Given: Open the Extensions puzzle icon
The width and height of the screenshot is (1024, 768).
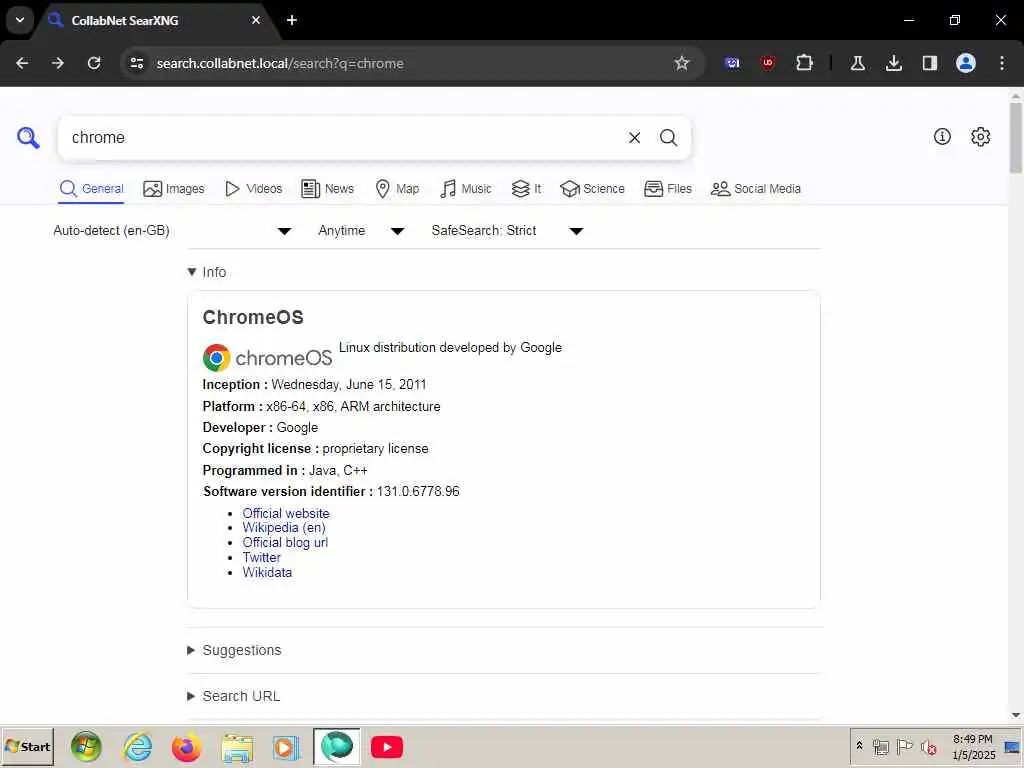Looking at the screenshot, I should pyautogui.click(x=805, y=63).
